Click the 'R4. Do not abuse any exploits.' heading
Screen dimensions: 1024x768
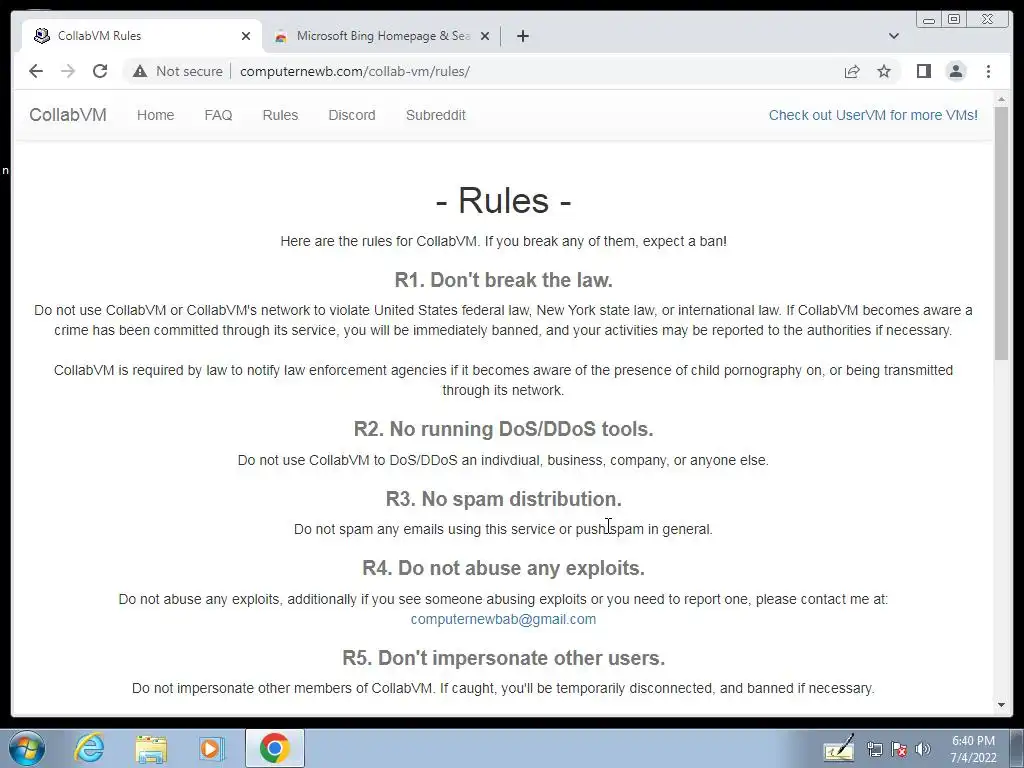coord(504,568)
